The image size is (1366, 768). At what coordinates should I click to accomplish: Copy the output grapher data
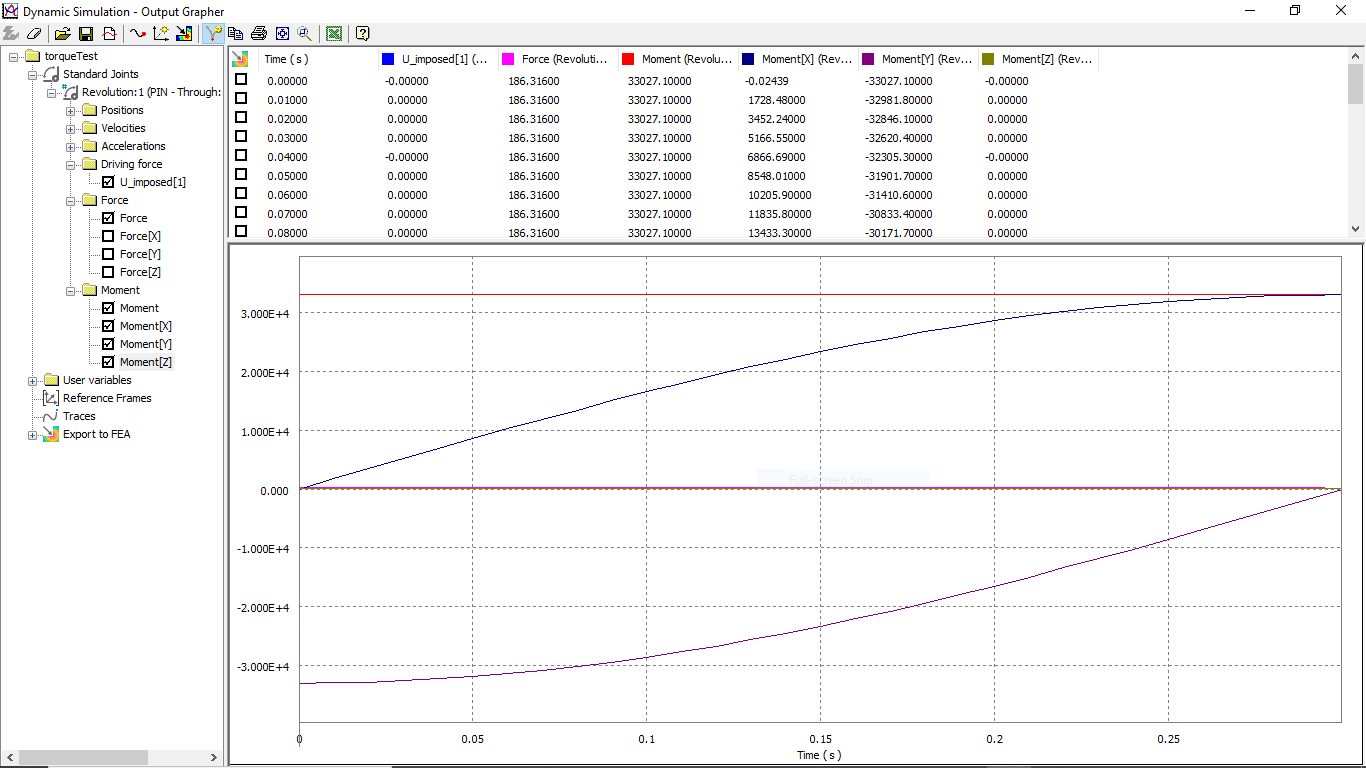click(235, 33)
